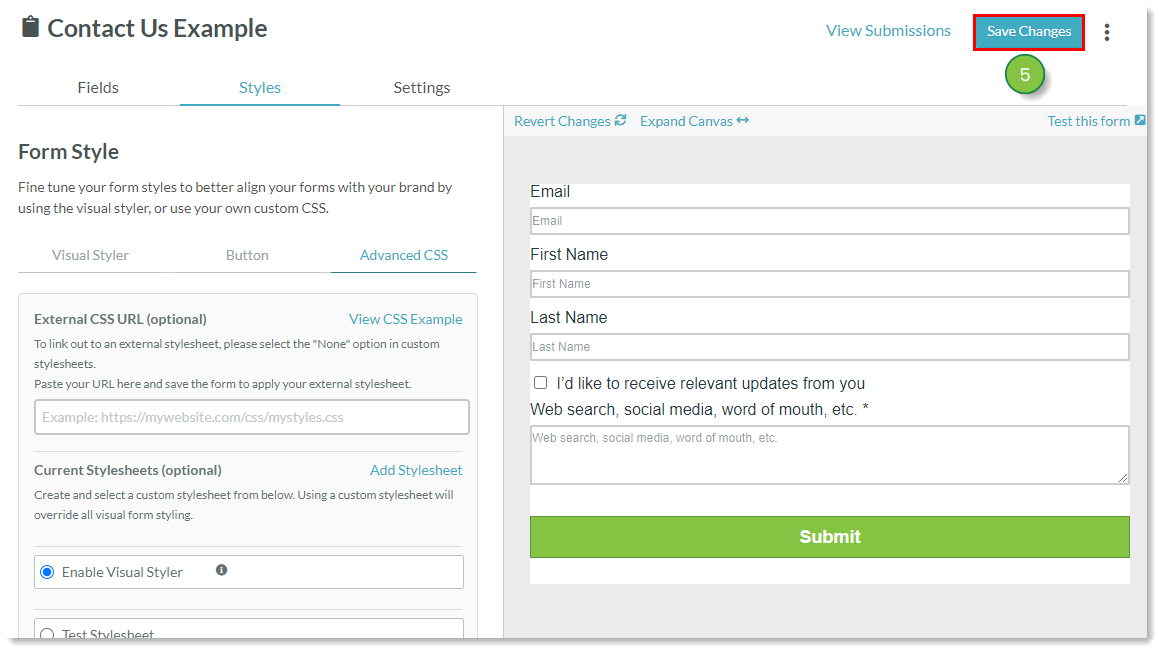Viewport: 1162px width, 653px height.
Task: Click 'External CSS URL (optional)' label
Action: tap(120, 319)
